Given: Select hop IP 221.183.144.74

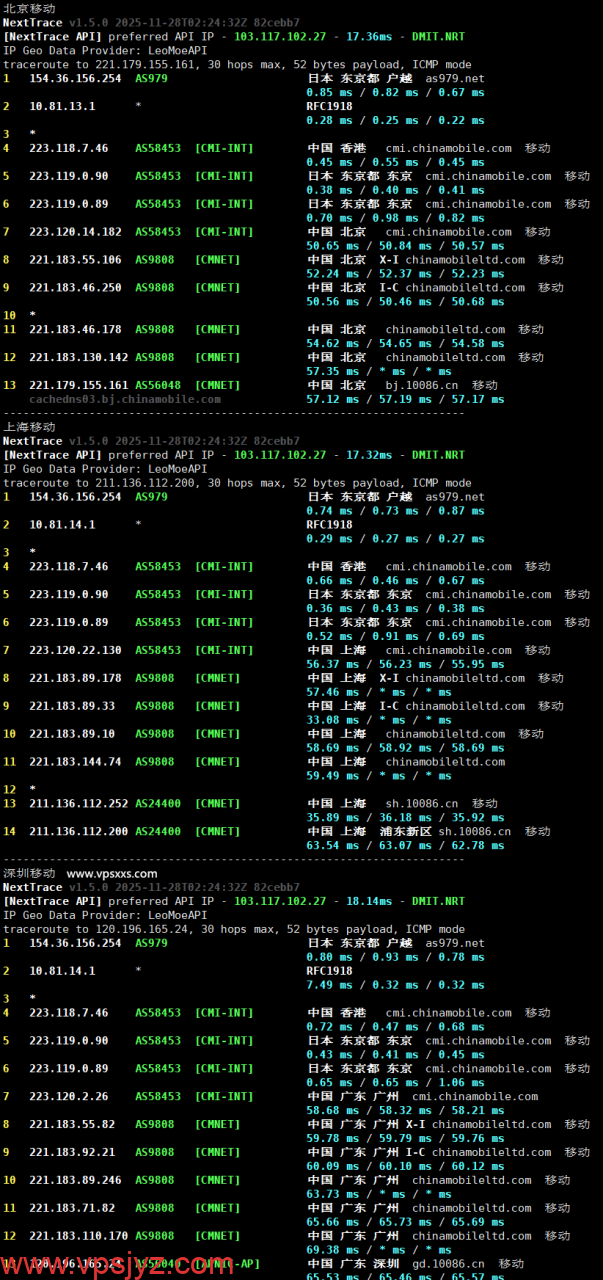Looking at the screenshot, I should coord(75,762).
